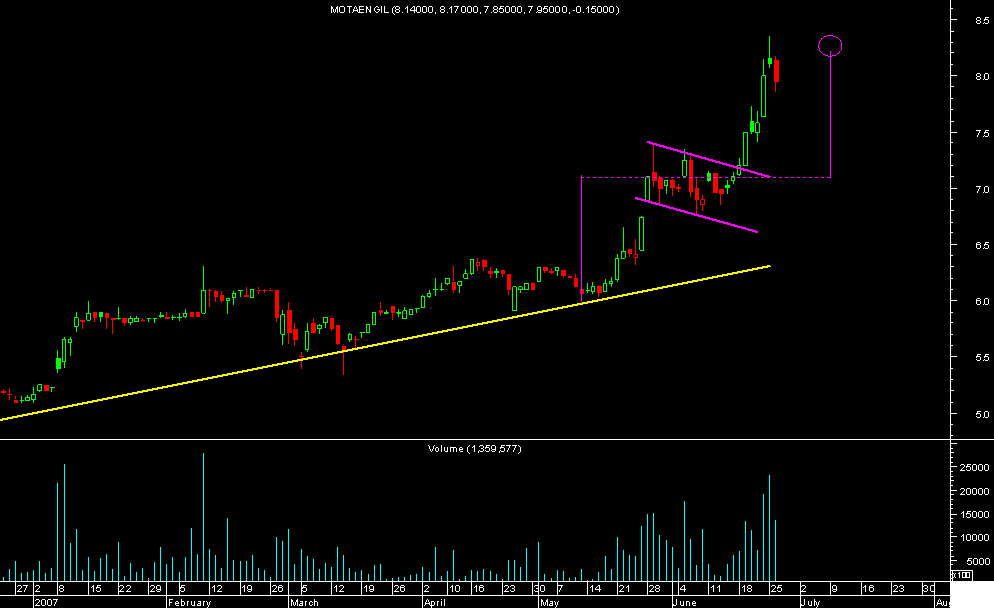Click the 18 date label in June
The image size is (994, 608).
click(746, 589)
